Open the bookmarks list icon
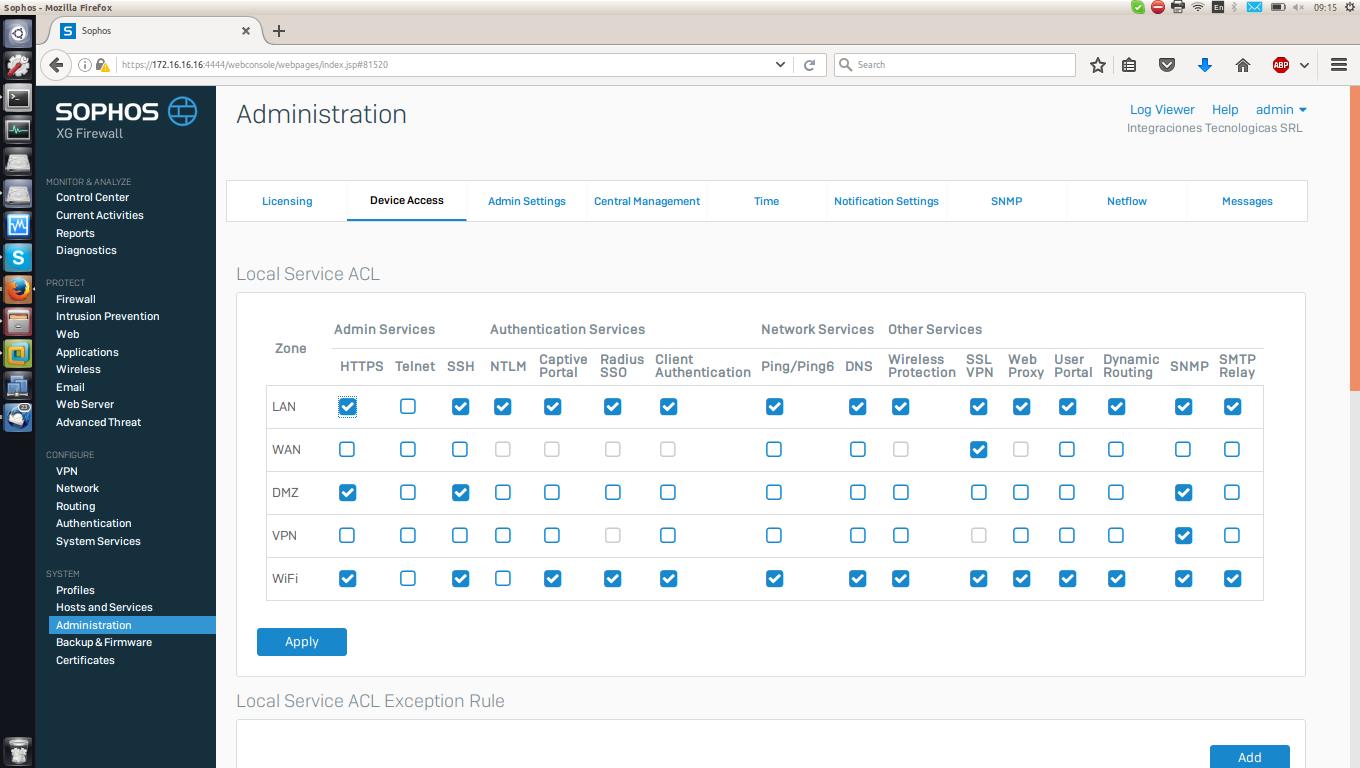 1129,65
